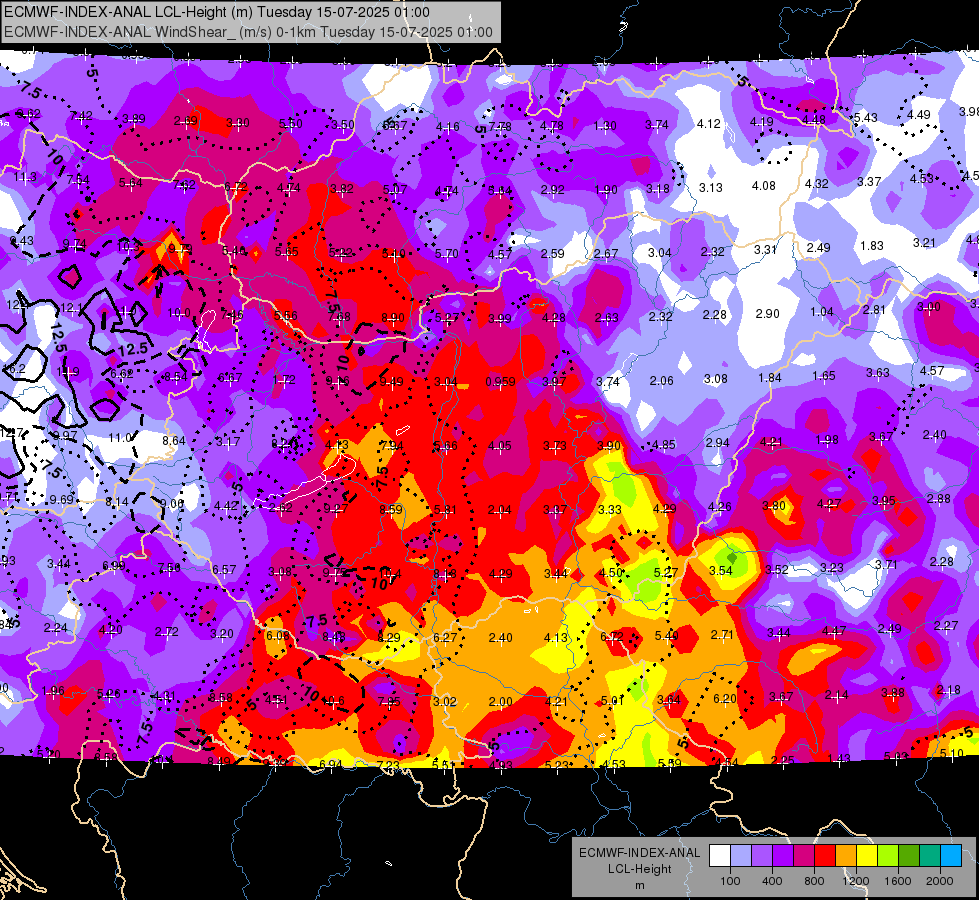Click the wind shear value 1.65
The height and width of the screenshot is (900, 979).
tap(824, 375)
